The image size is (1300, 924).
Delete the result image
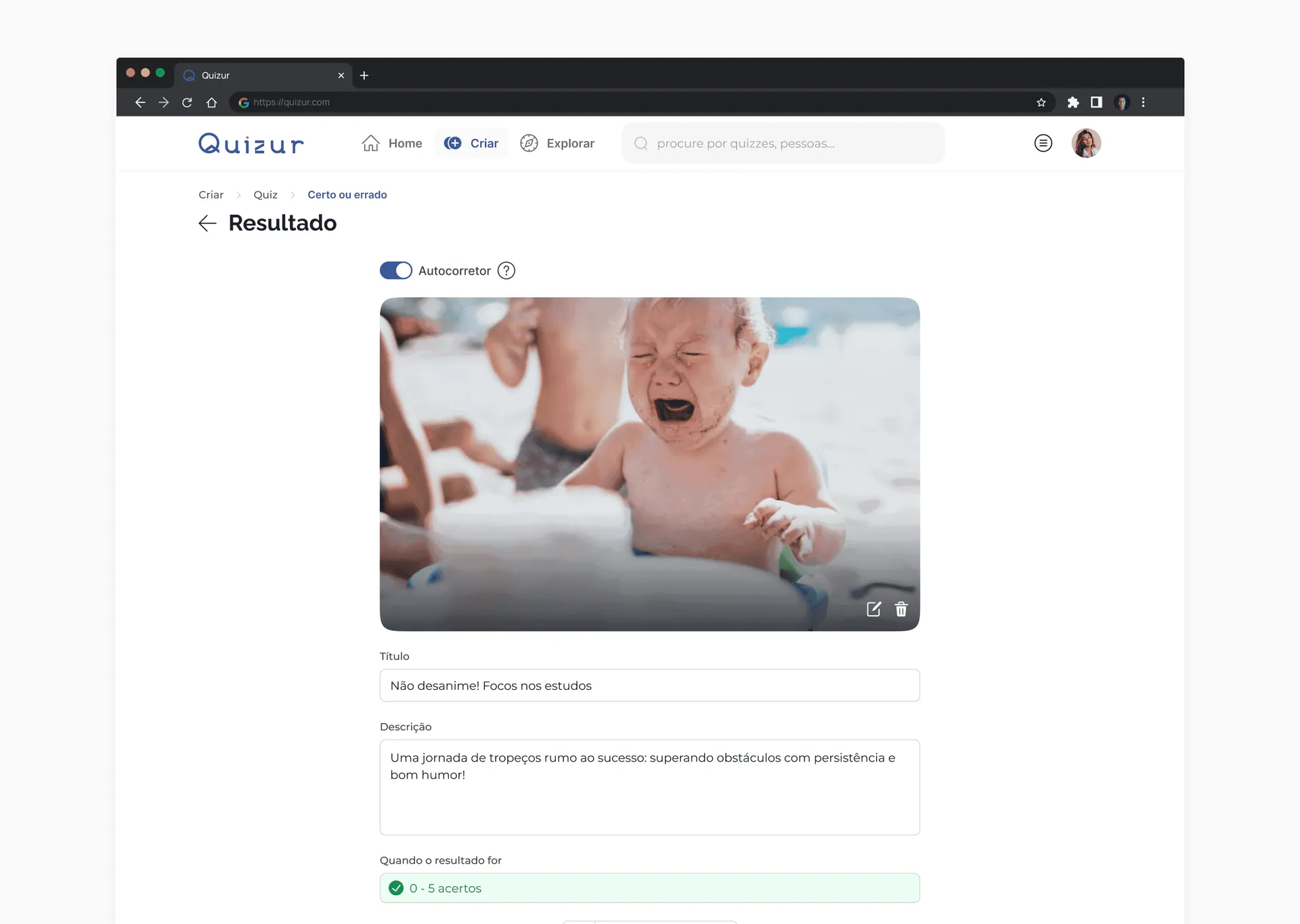coord(901,609)
